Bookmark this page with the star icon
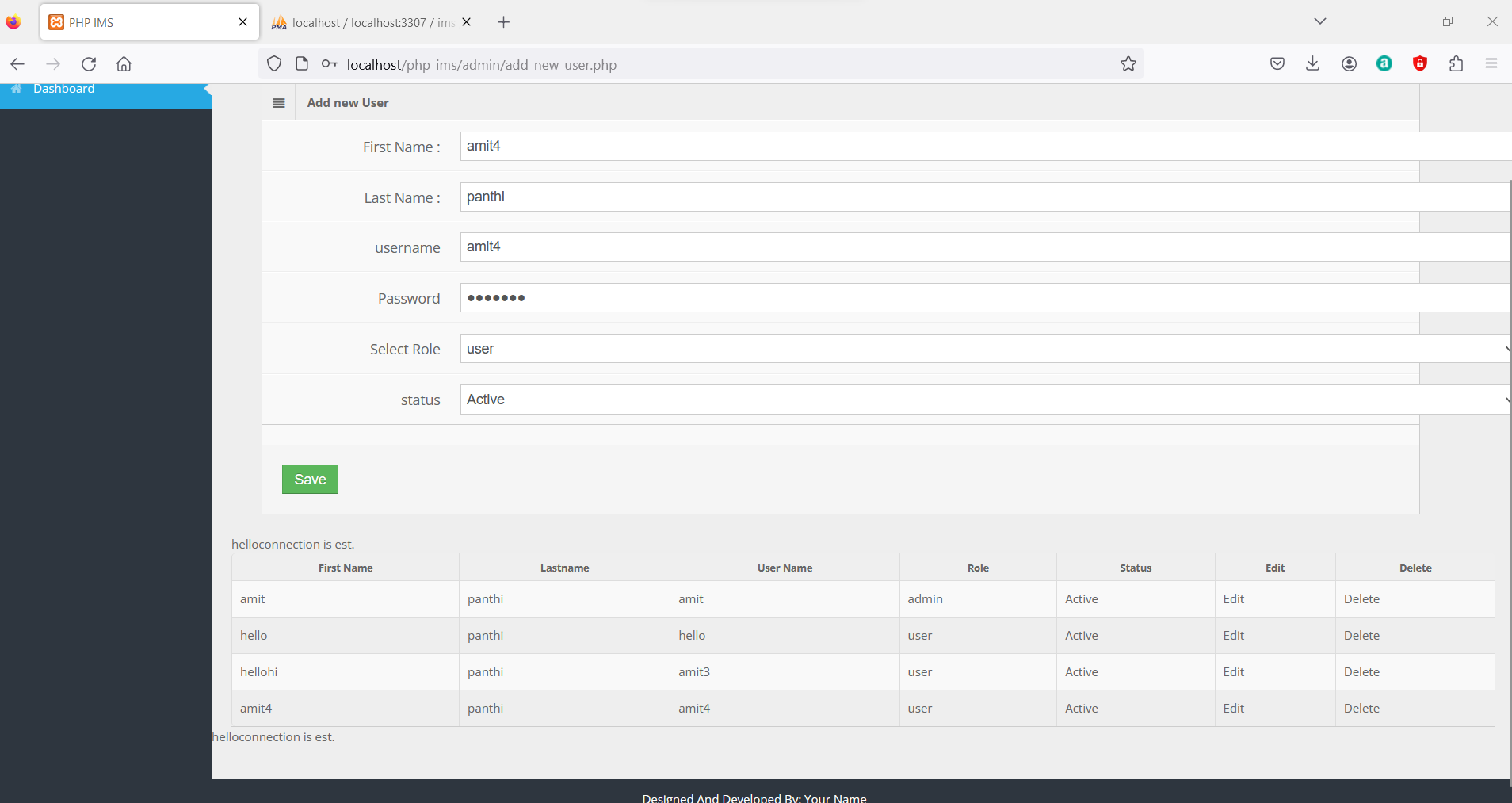Image resolution: width=1512 pixels, height=803 pixels. coord(1128,64)
